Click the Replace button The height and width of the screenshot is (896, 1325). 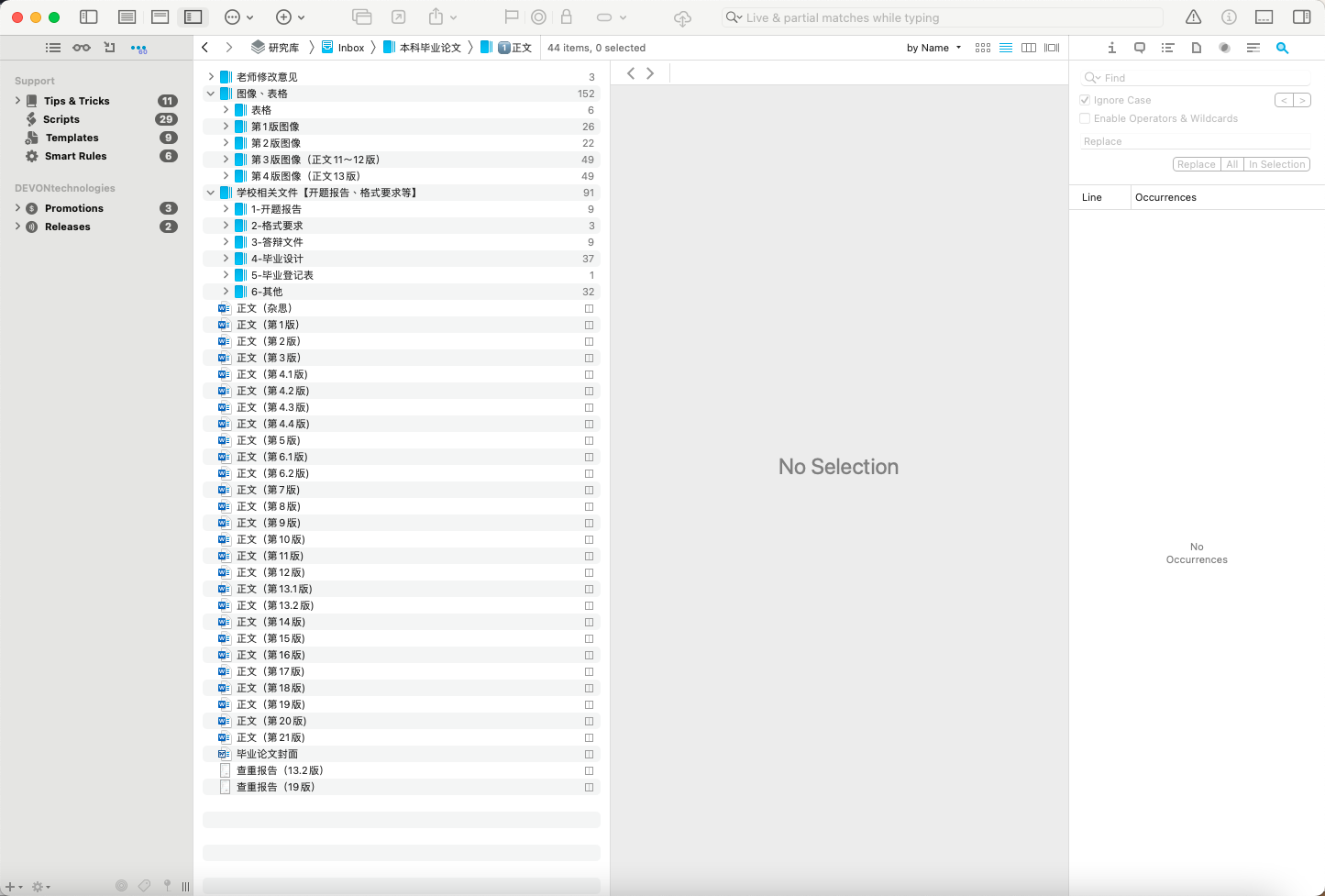tap(1196, 164)
